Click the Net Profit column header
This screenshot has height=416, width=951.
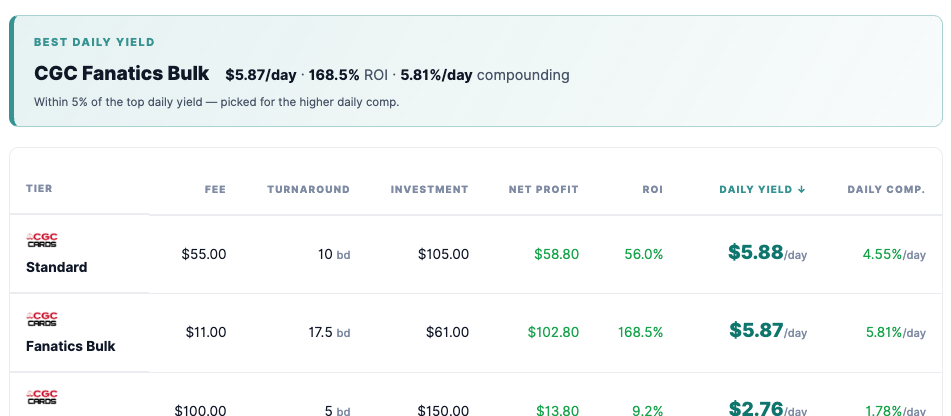[x=543, y=189]
